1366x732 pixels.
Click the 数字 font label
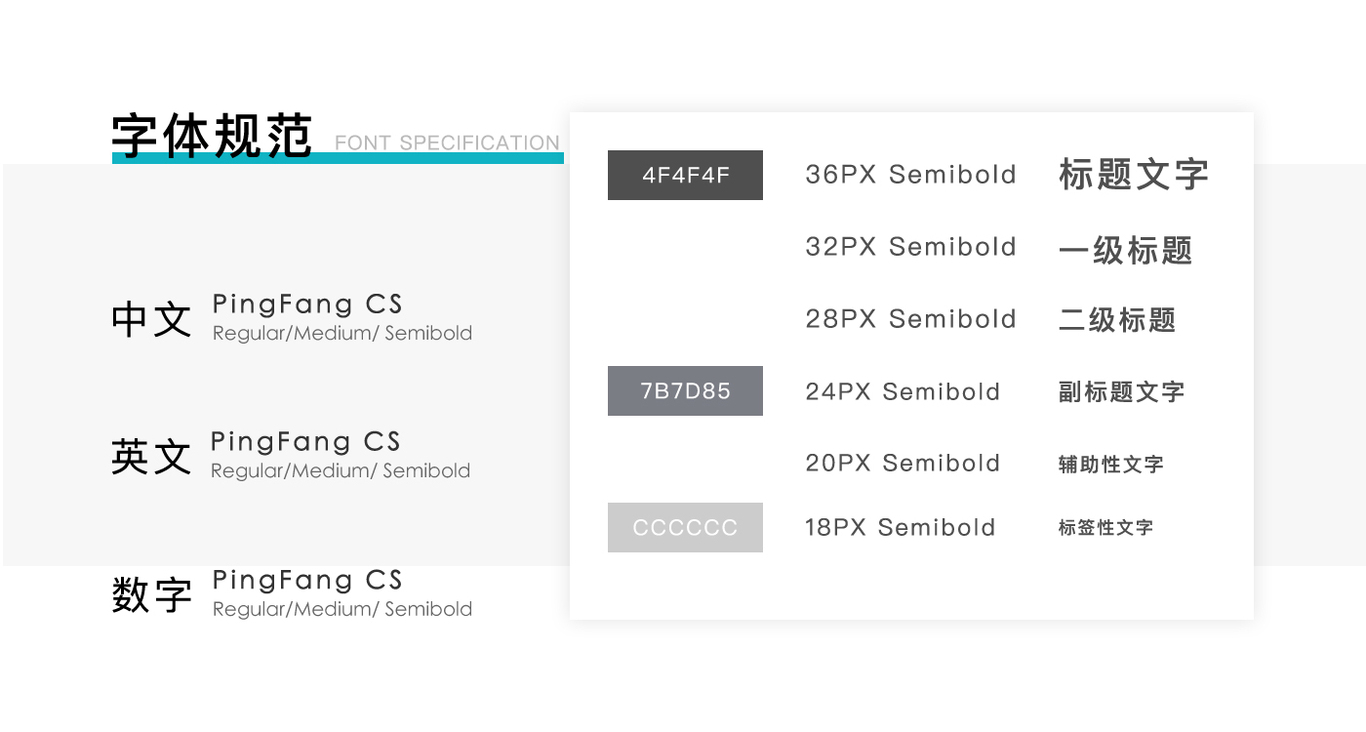coord(151,595)
